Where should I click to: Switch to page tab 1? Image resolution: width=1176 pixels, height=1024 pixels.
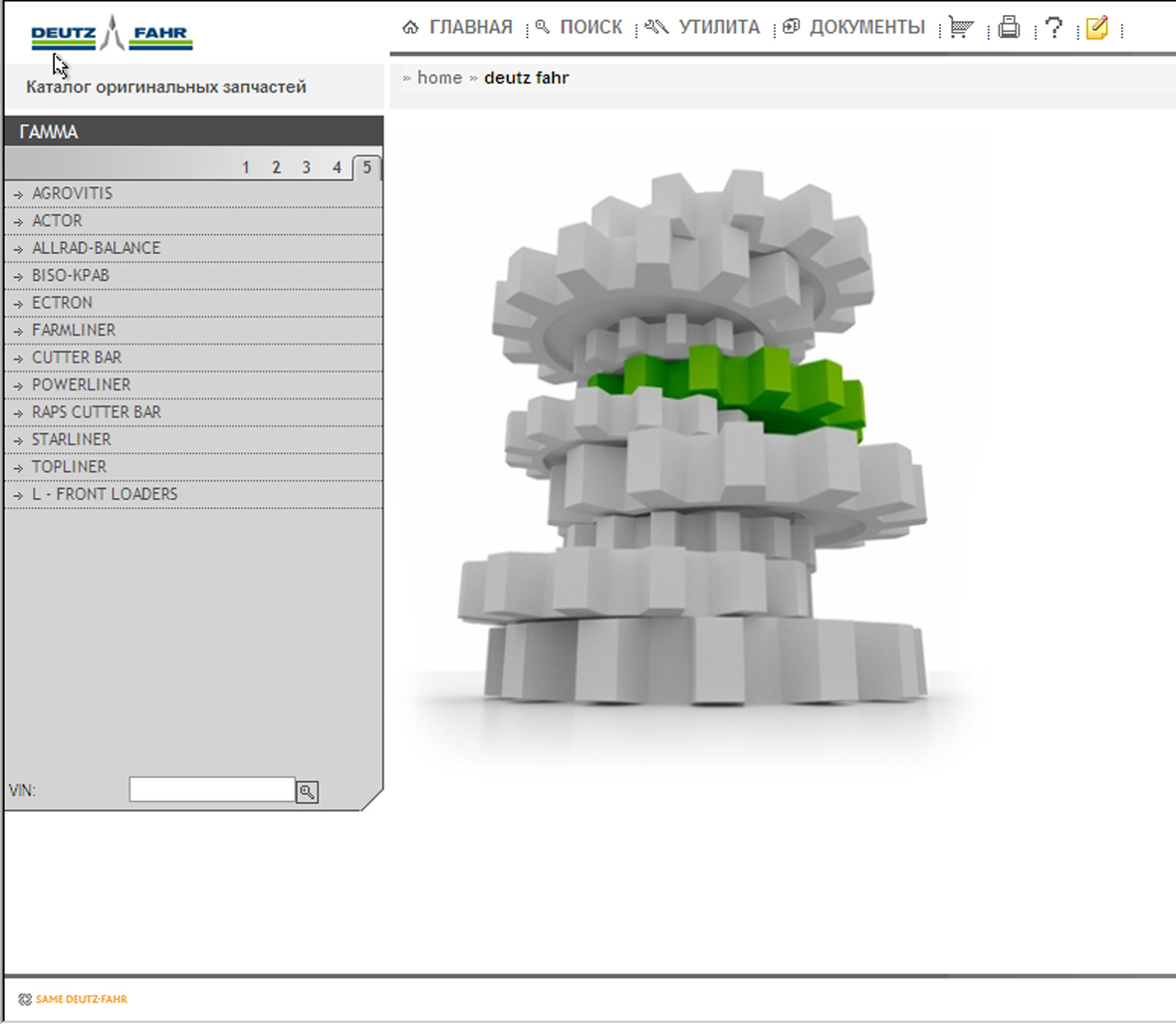[x=246, y=167]
